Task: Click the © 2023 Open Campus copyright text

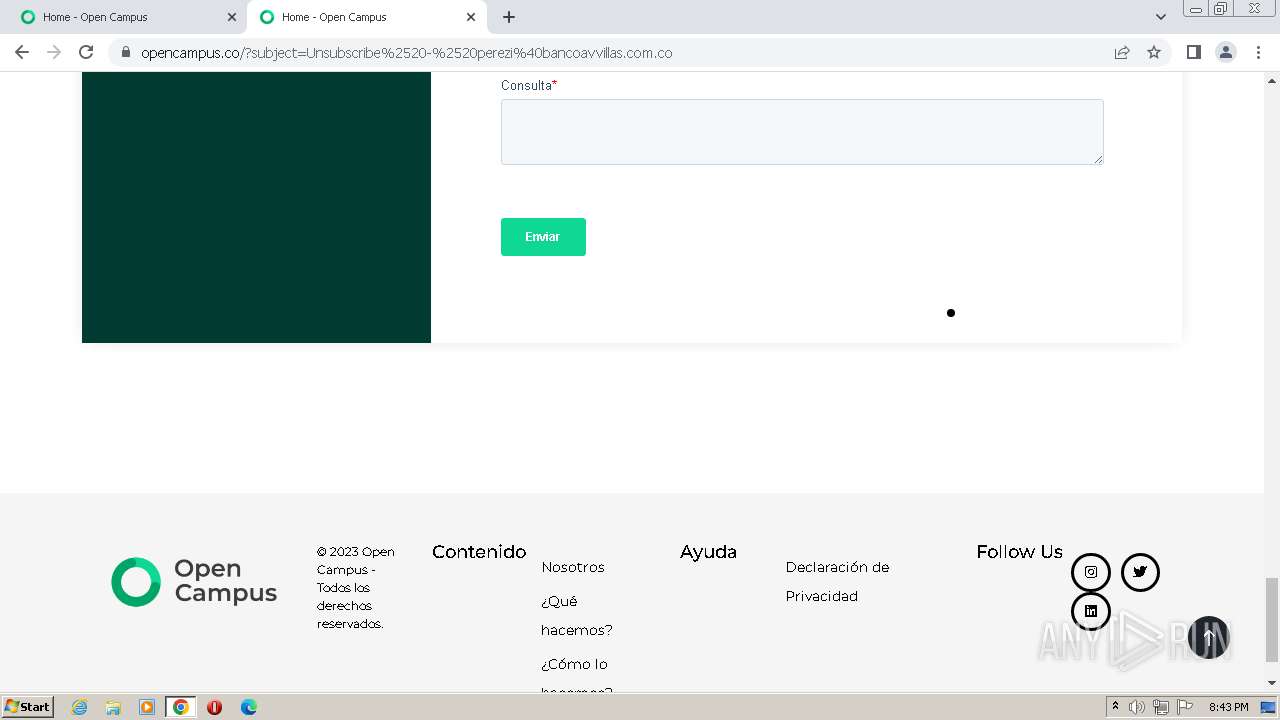Action: 356,587
